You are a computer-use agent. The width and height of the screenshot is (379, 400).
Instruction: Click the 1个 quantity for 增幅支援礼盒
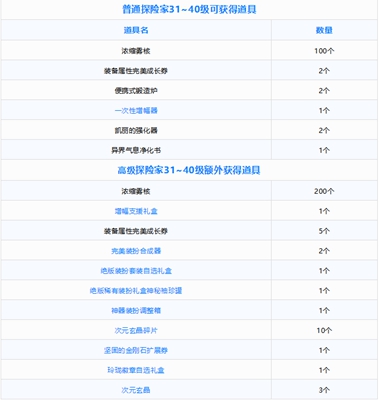pyautogui.click(x=324, y=211)
